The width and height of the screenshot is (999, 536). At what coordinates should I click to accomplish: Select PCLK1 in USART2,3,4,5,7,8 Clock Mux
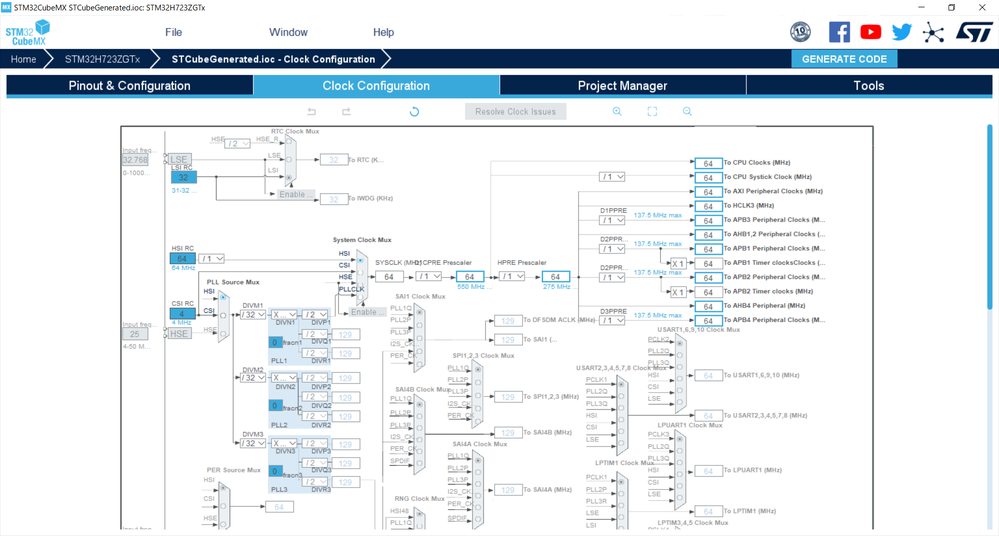621,384
